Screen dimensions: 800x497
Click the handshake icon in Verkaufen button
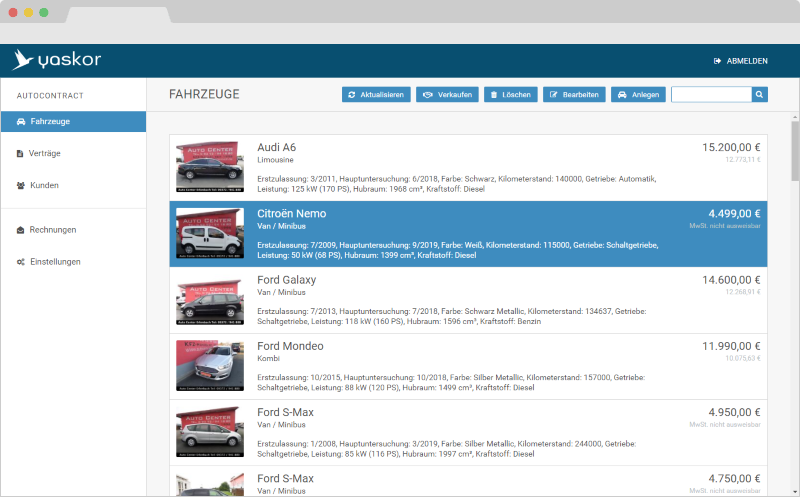428,94
